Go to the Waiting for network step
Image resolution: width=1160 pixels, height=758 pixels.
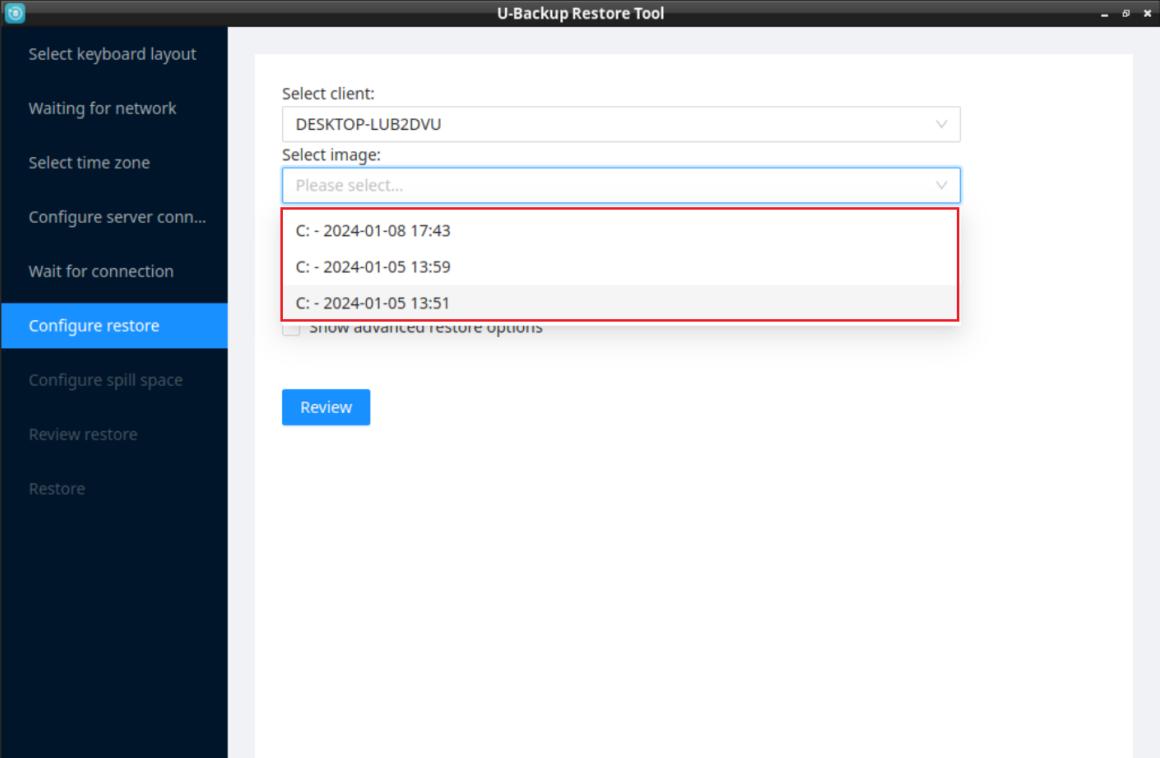tap(102, 108)
